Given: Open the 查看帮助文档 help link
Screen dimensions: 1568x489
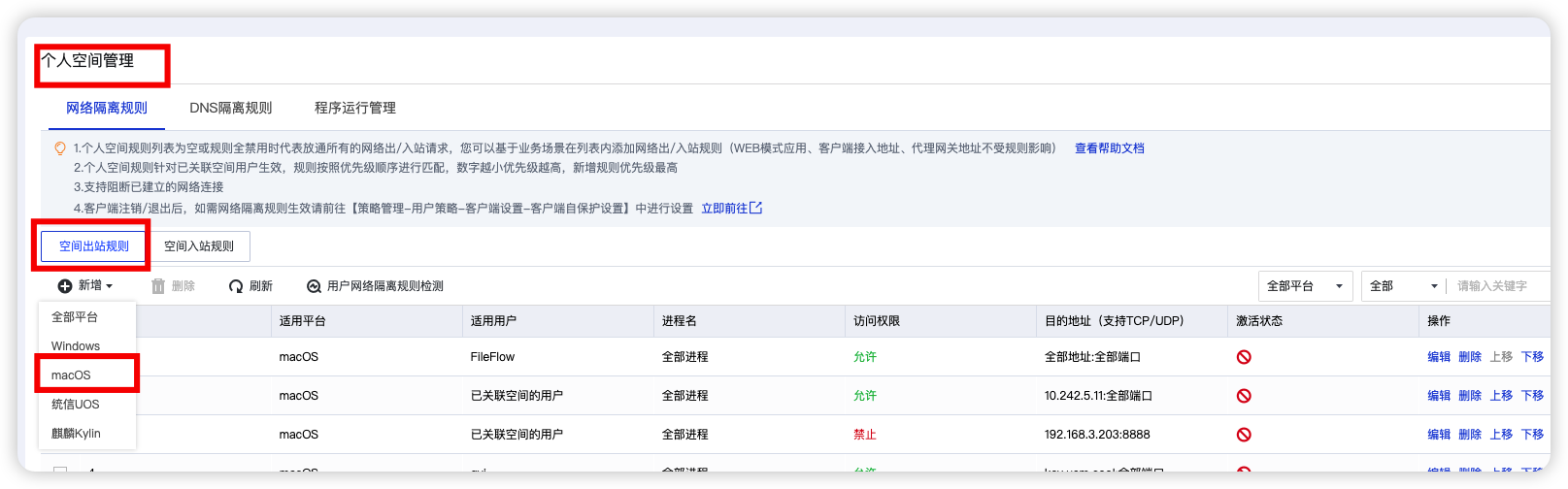Looking at the screenshot, I should (x=1109, y=148).
